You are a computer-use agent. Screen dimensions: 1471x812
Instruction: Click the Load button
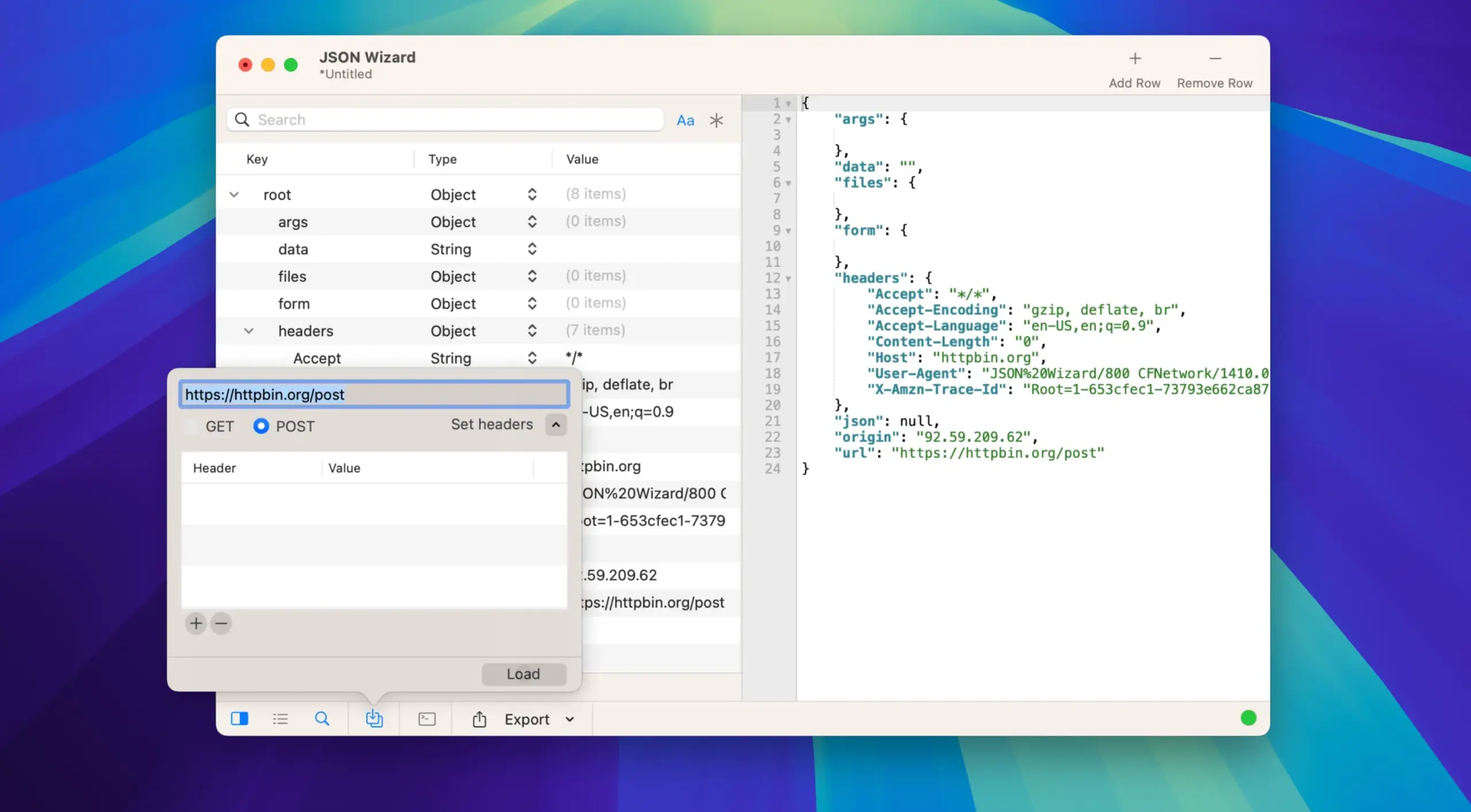click(x=523, y=674)
